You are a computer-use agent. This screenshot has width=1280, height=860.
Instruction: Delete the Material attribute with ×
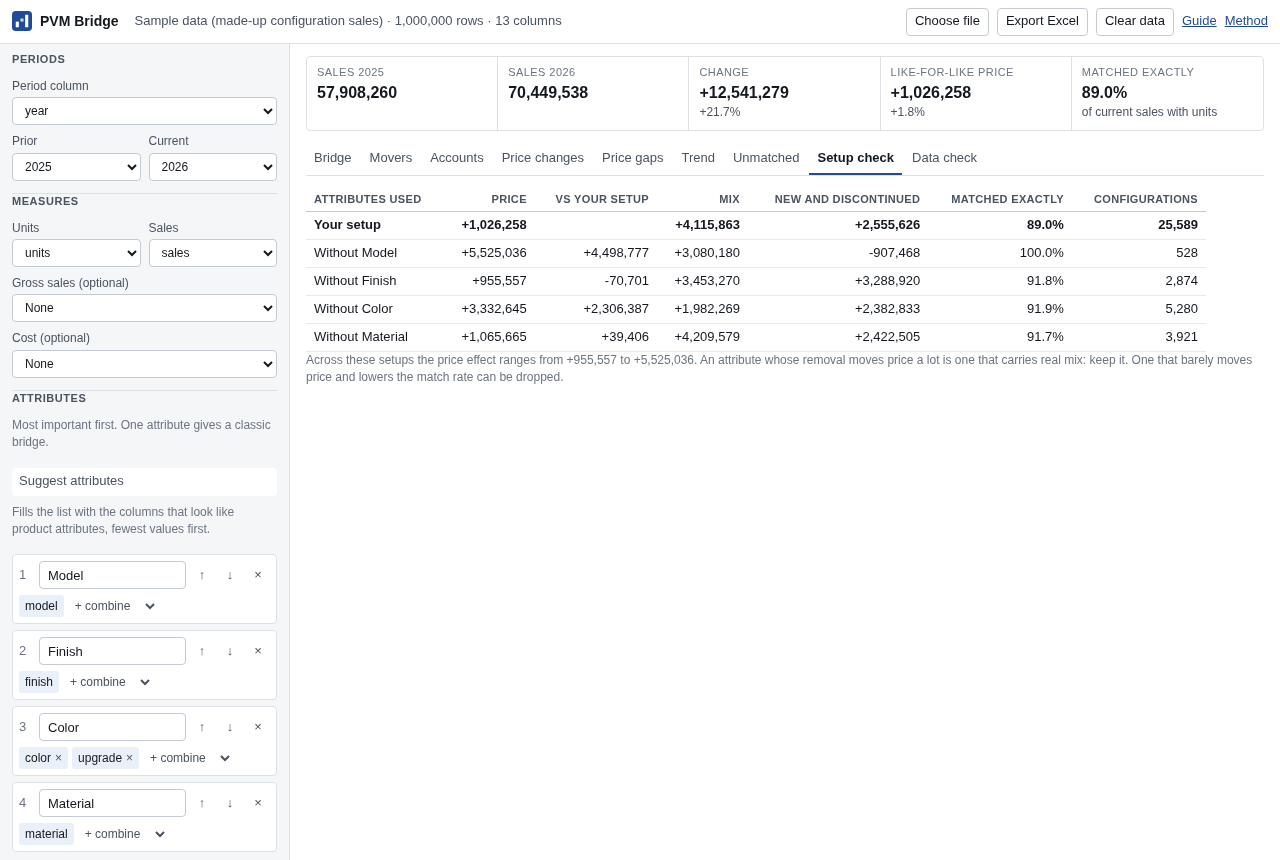[x=258, y=803]
